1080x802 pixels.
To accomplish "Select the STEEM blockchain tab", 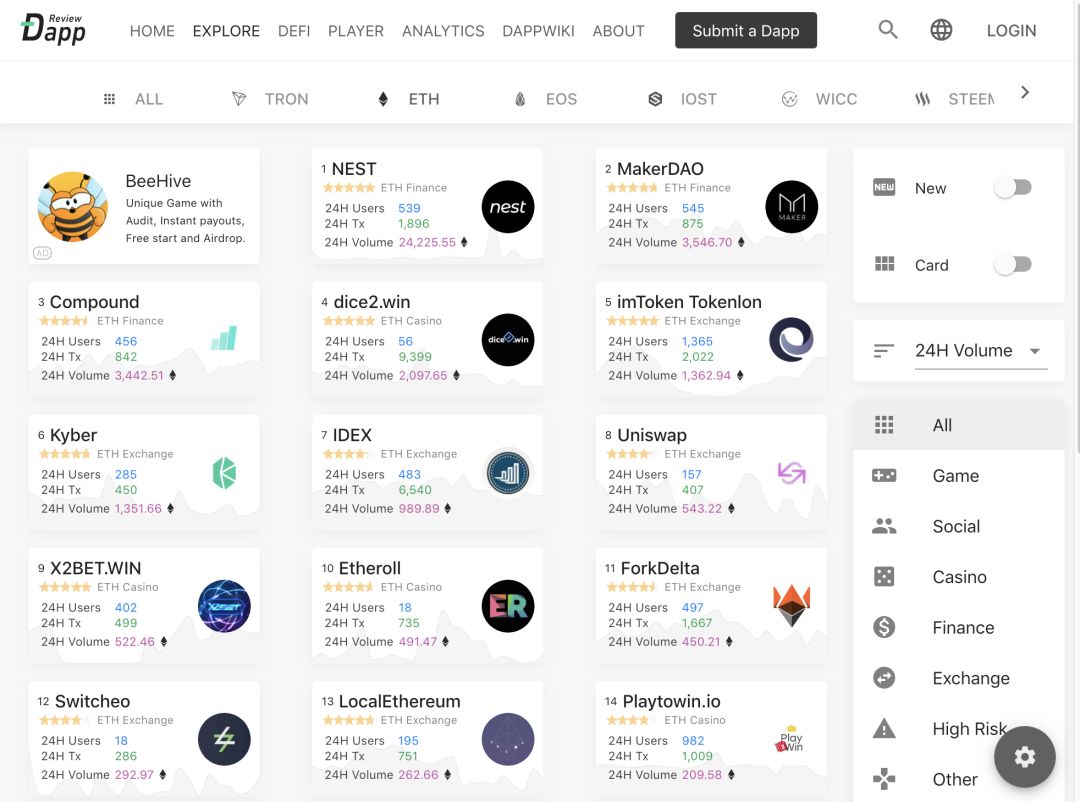I will [955, 99].
